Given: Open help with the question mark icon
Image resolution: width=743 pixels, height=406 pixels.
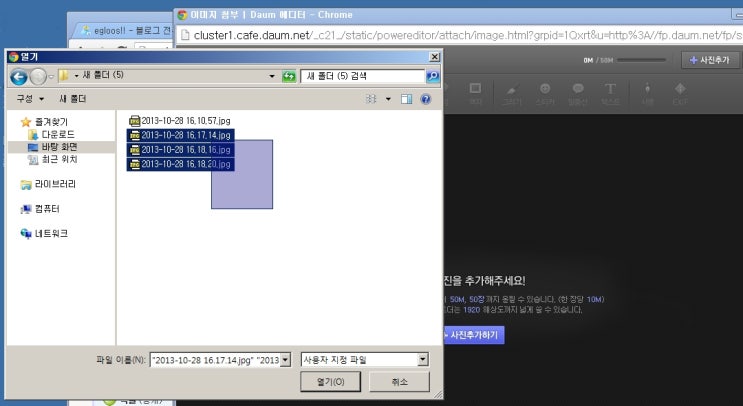Looking at the screenshot, I should click(x=426, y=99).
